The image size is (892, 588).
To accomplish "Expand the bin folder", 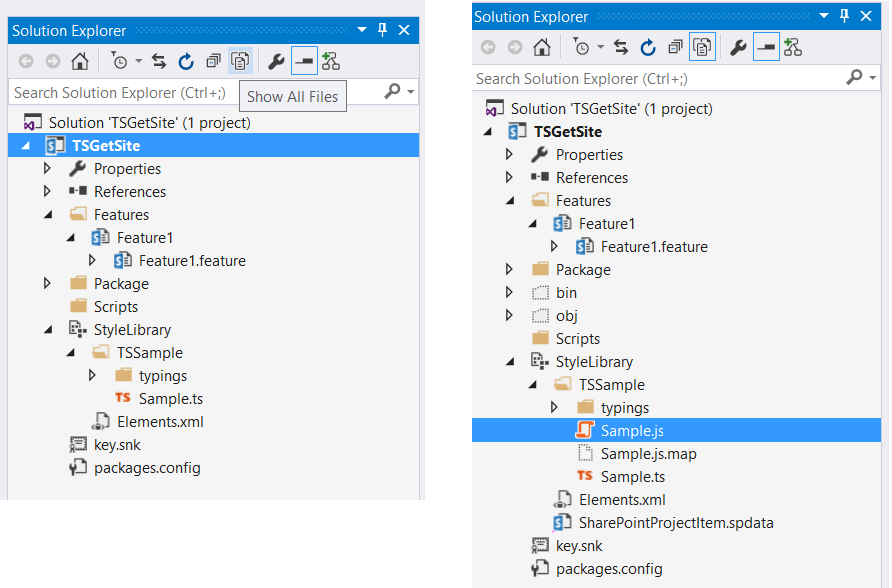I will point(509,293).
